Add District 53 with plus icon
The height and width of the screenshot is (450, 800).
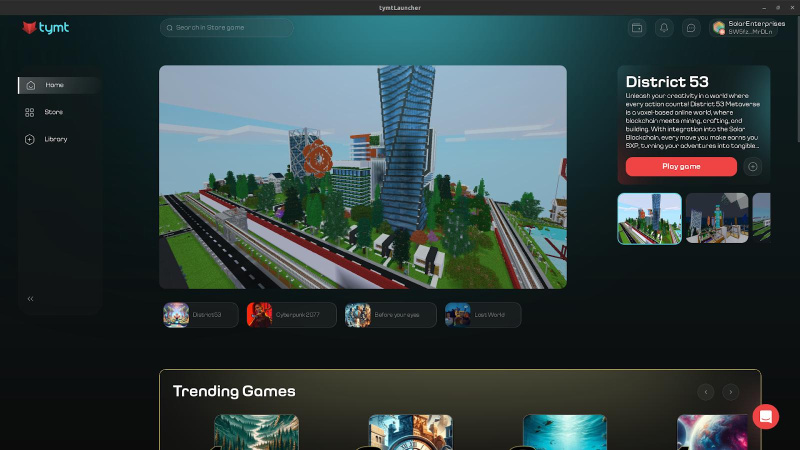pyautogui.click(x=753, y=167)
